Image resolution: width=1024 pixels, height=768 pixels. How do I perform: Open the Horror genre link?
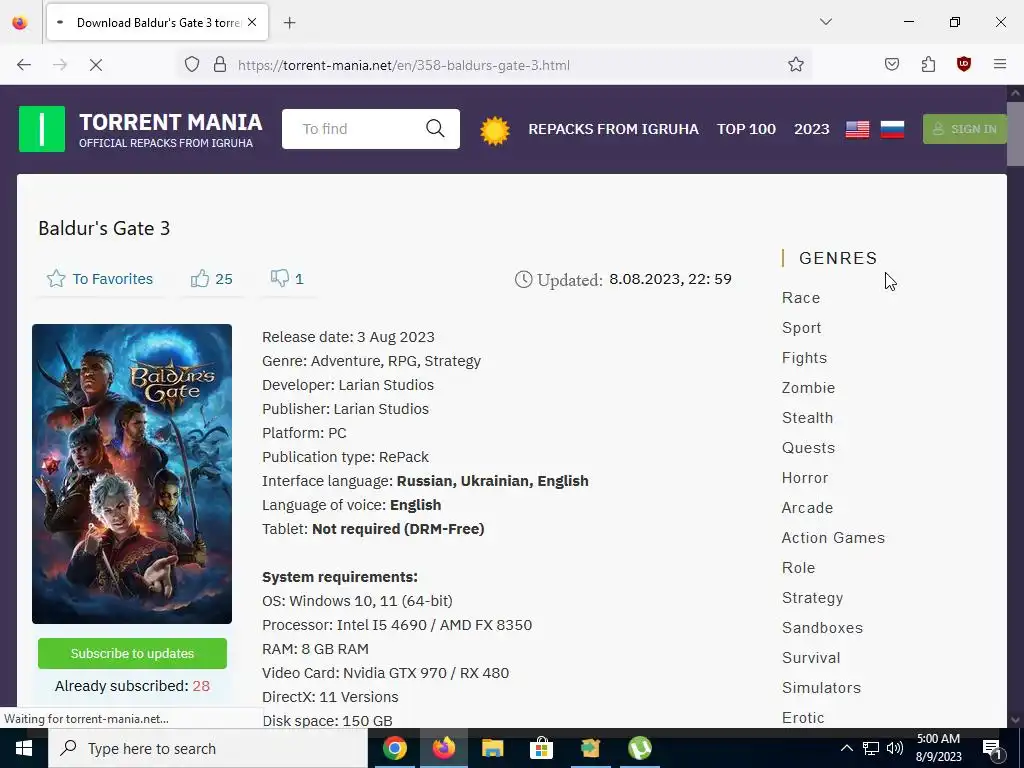805,478
